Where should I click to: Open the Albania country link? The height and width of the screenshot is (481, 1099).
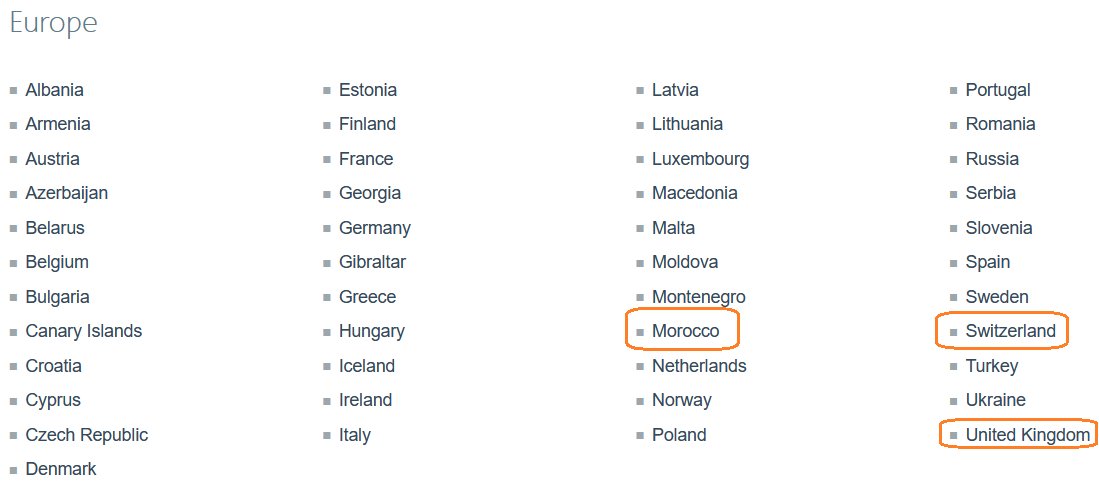[x=54, y=90]
